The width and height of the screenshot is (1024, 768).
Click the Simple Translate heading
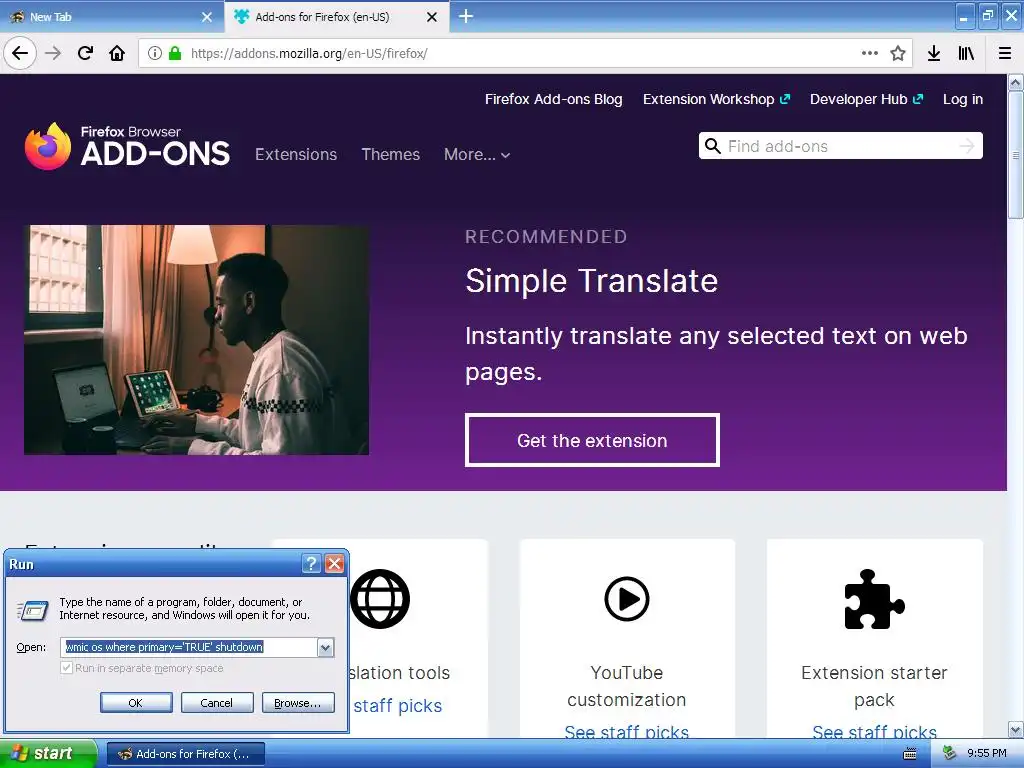(592, 281)
